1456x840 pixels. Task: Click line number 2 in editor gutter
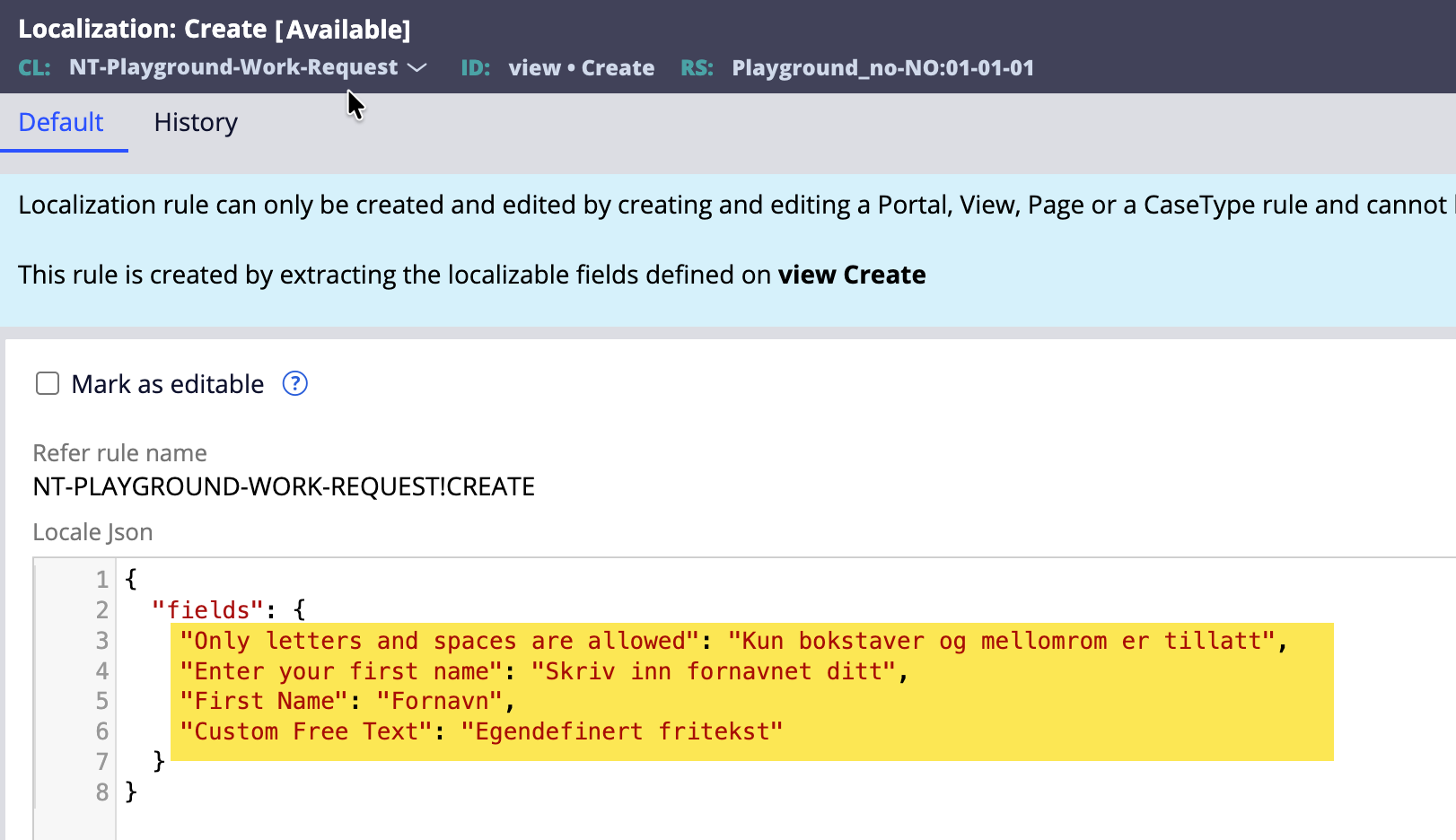pos(102,610)
